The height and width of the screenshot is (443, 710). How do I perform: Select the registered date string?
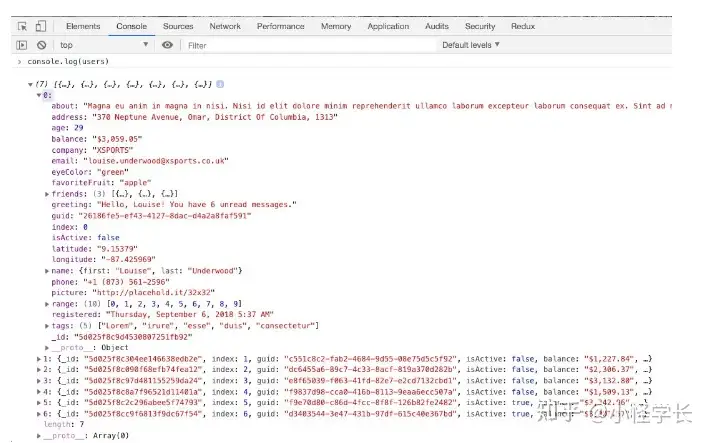click(190, 314)
